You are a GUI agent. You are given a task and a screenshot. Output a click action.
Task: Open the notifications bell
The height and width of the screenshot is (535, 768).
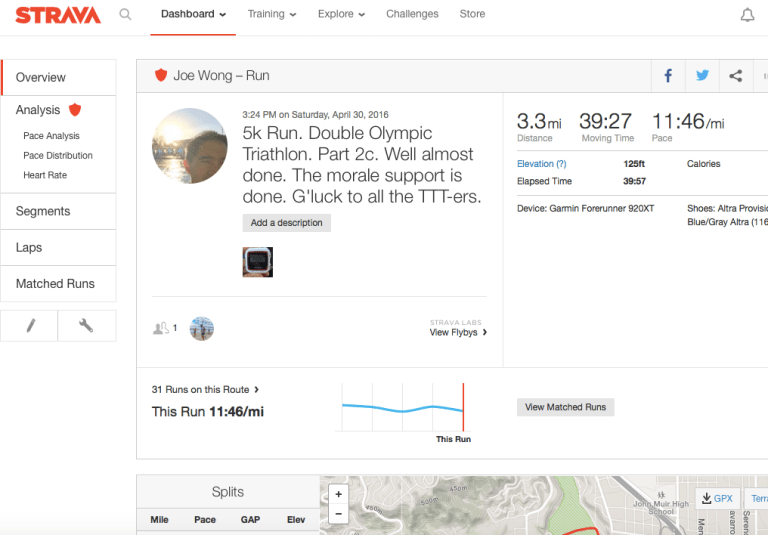click(747, 15)
